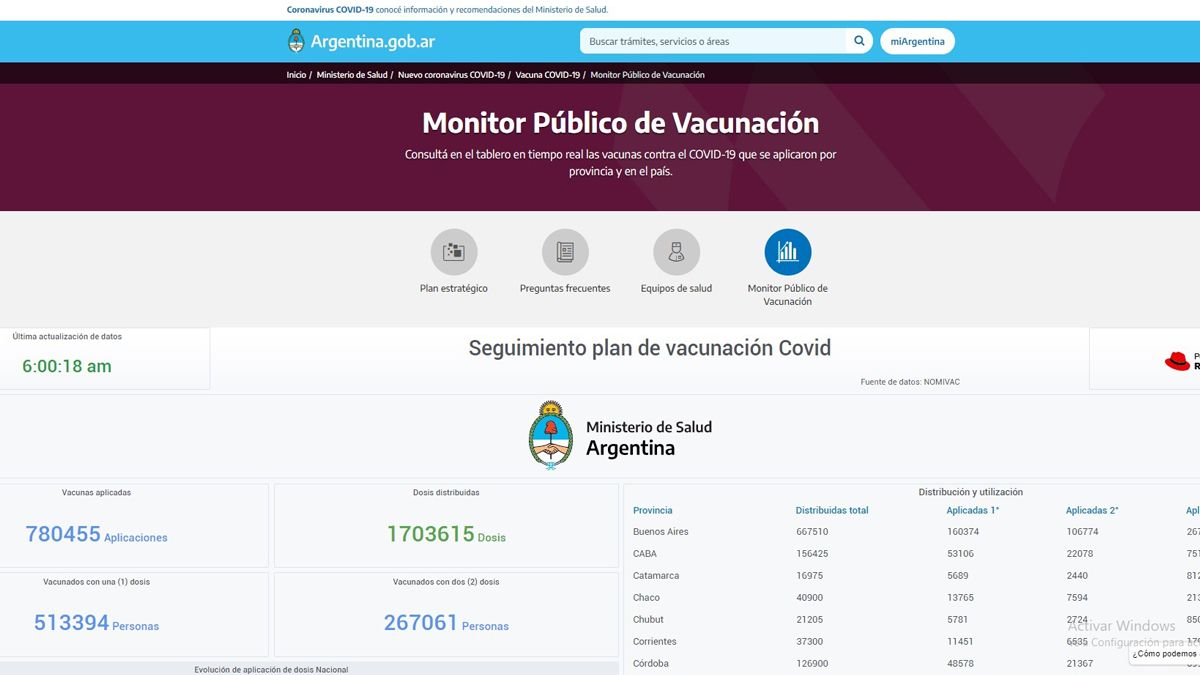This screenshot has height=675, width=1200.
Task: Click the Ministerio de Salud breadcrumb
Action: coord(352,74)
